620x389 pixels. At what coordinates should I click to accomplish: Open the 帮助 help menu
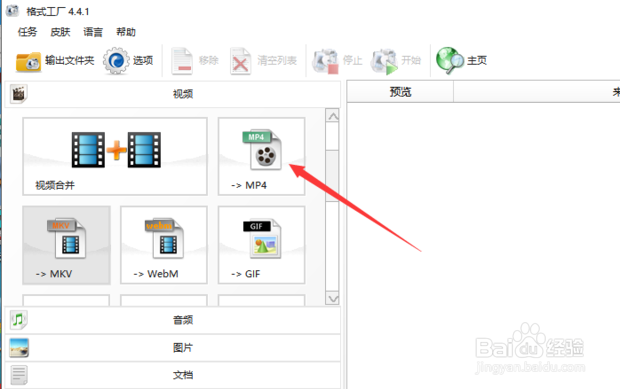click(x=126, y=32)
